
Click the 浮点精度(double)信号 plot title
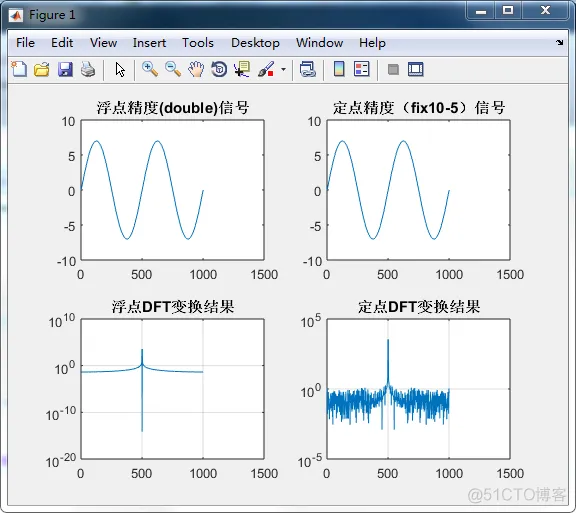click(172, 108)
